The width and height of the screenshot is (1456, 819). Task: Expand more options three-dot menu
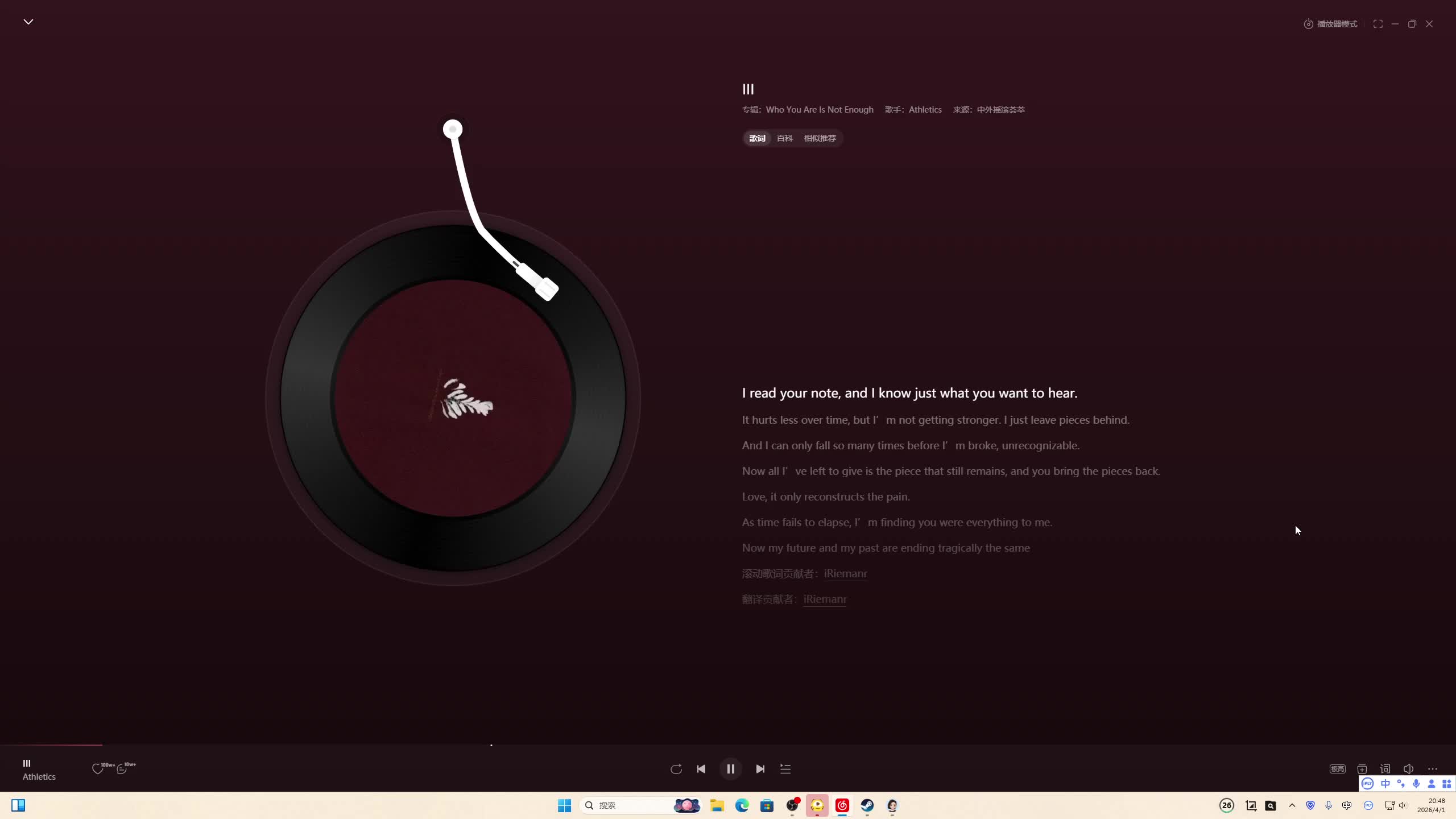pyautogui.click(x=1433, y=769)
